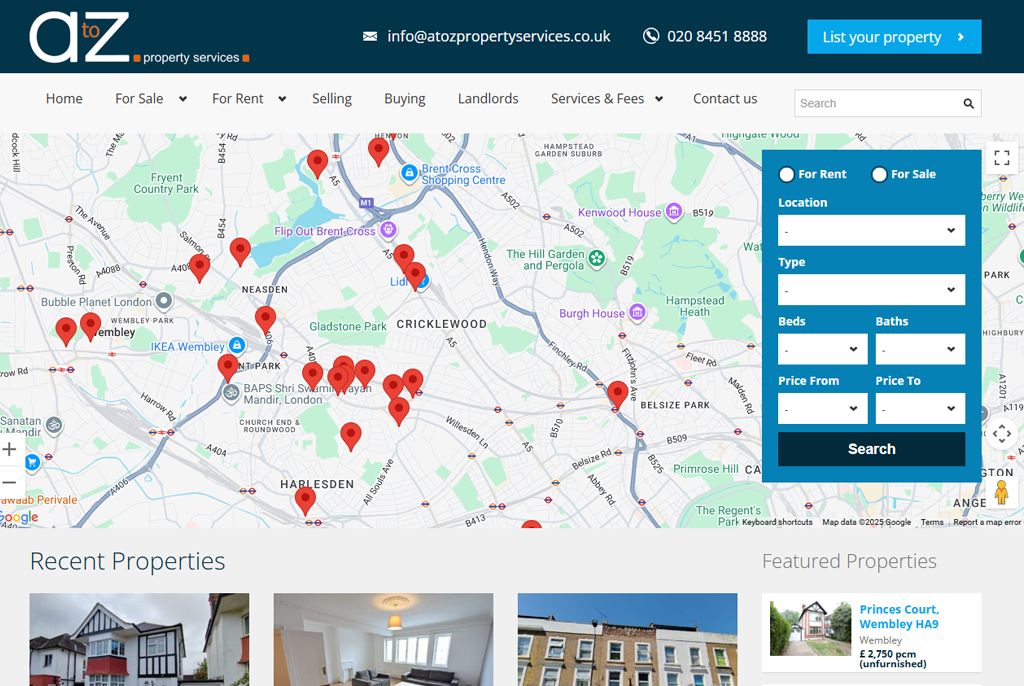Open the living room recent property photo
The image size is (1024, 686).
[x=383, y=640]
